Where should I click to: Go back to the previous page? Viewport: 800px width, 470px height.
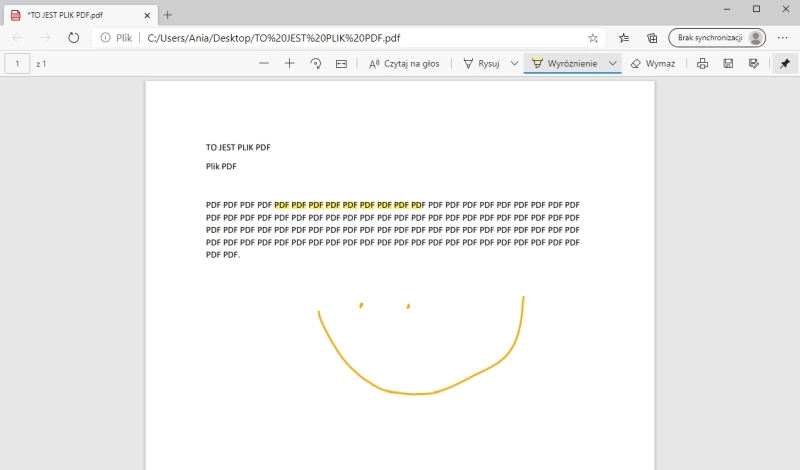click(x=17, y=38)
